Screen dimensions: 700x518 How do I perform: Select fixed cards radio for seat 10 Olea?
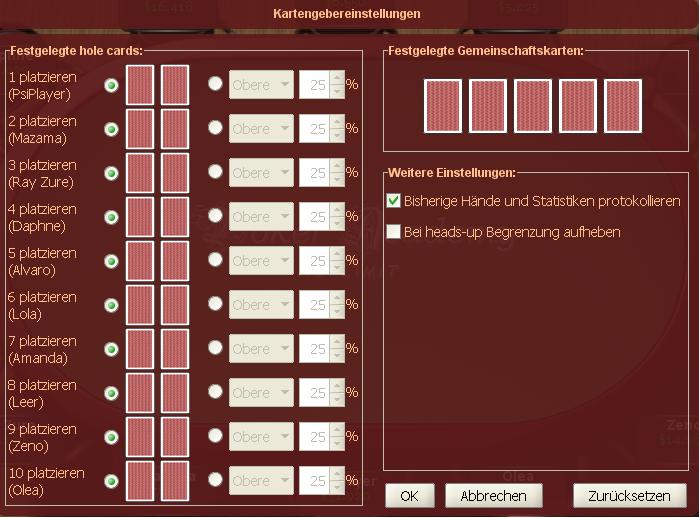point(112,481)
